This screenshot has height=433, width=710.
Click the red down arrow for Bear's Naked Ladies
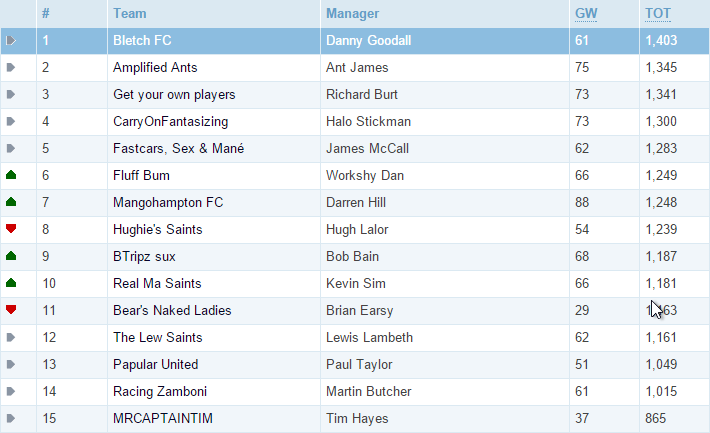(11, 310)
